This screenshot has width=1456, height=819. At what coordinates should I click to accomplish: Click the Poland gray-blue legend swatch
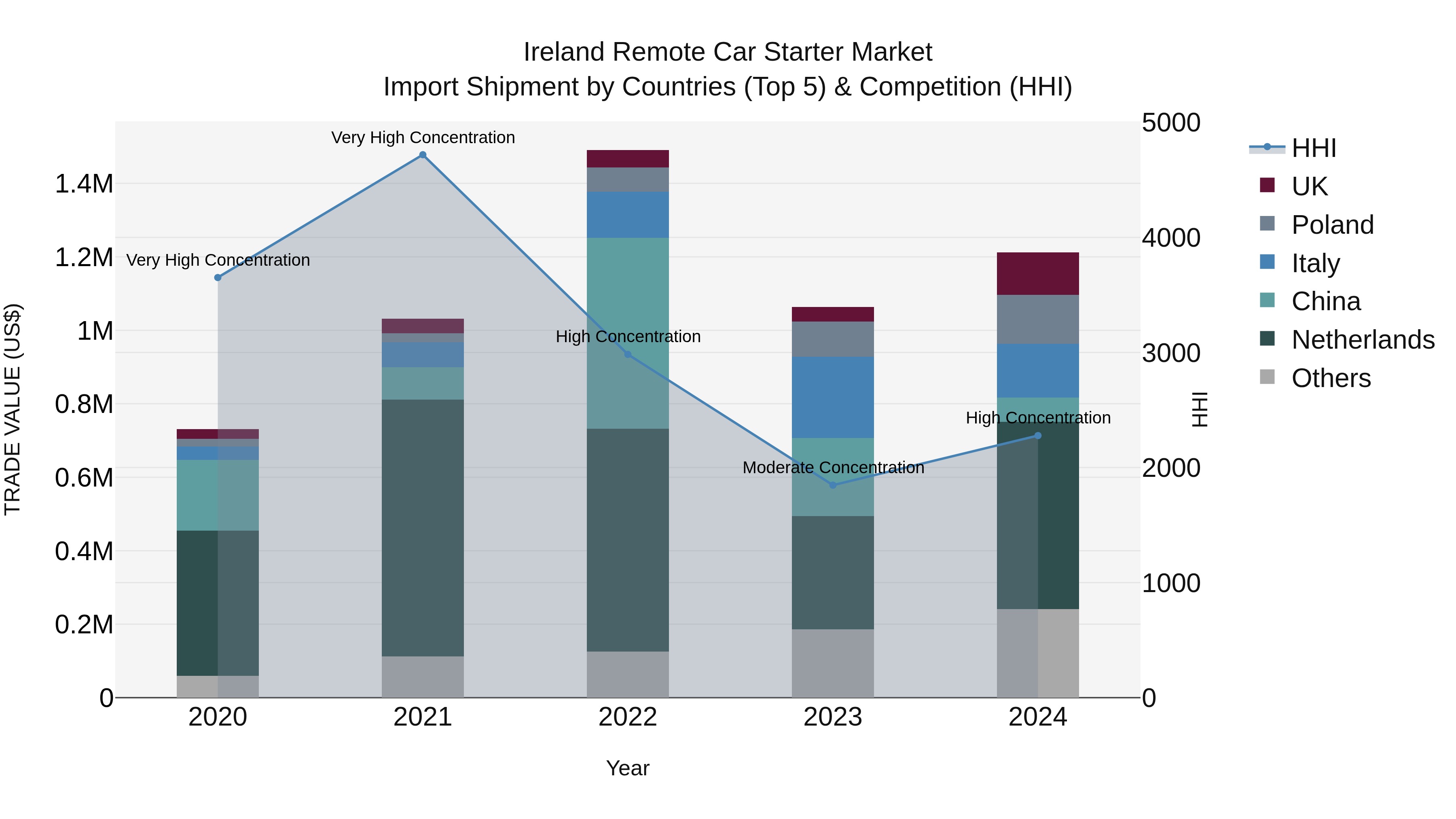point(1267,223)
